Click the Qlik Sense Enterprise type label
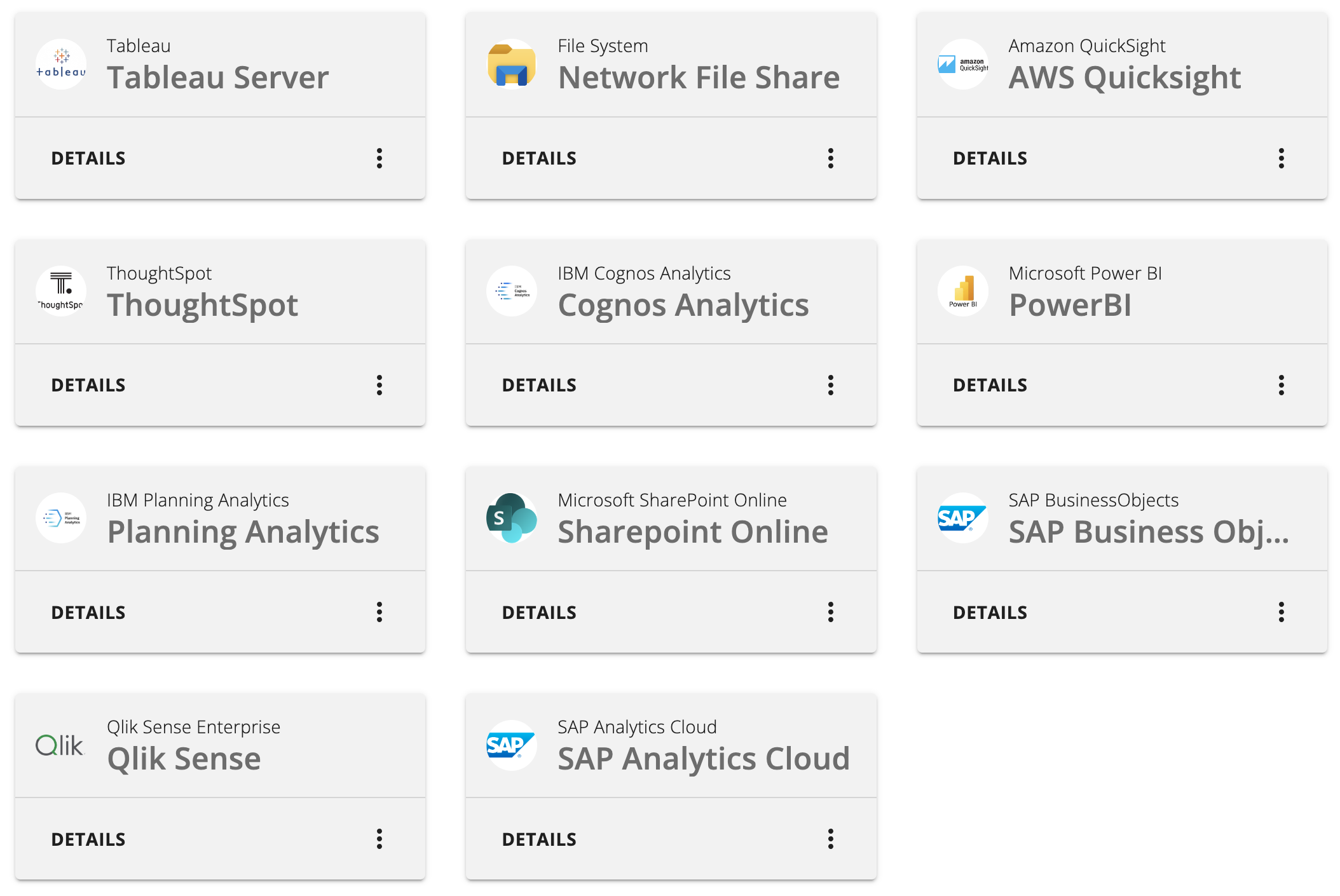This screenshot has height=896, width=1340. 193,727
